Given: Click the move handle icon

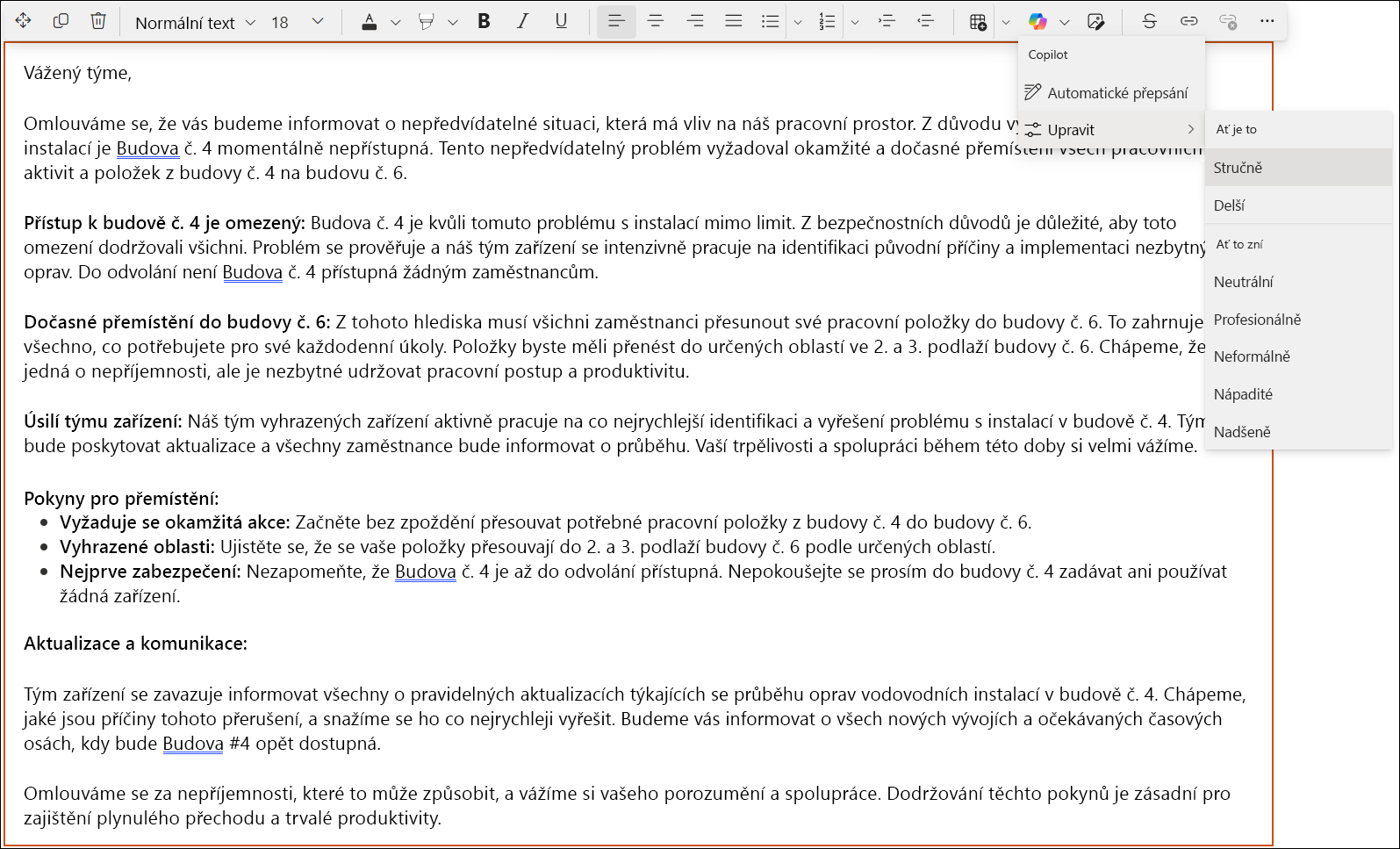Looking at the screenshot, I should pos(24,21).
